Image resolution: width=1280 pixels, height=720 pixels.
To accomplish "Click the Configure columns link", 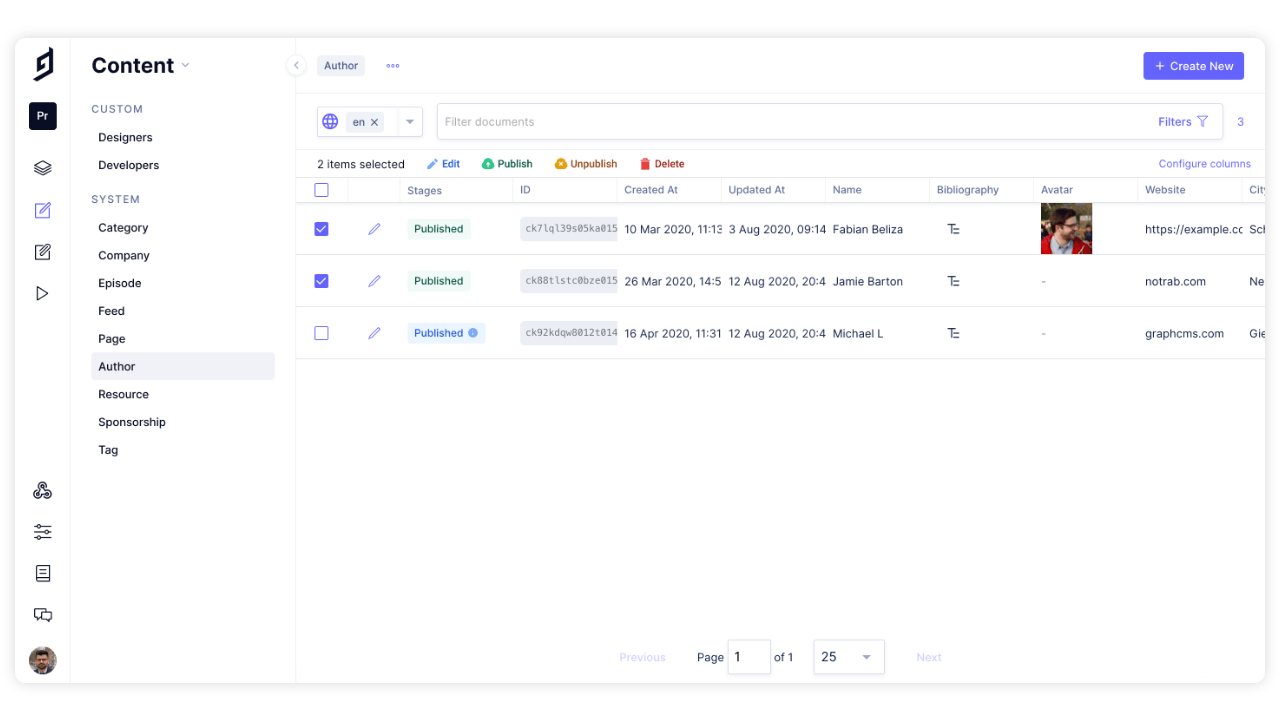I will (1204, 164).
